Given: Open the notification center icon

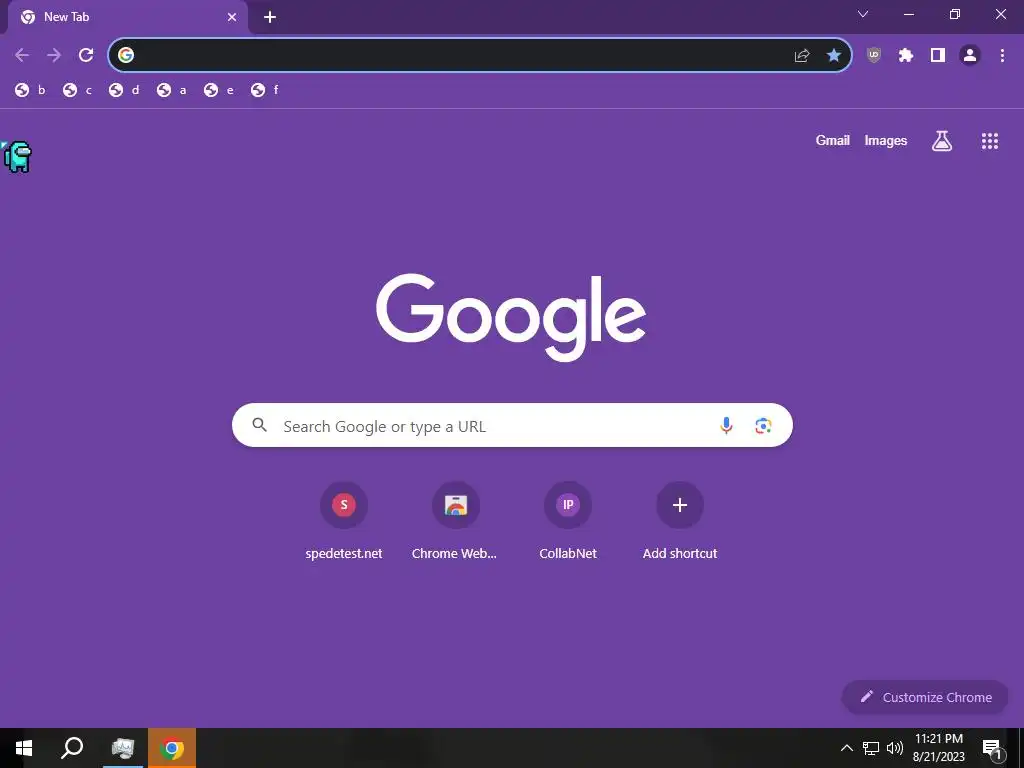Looking at the screenshot, I should coord(992,748).
